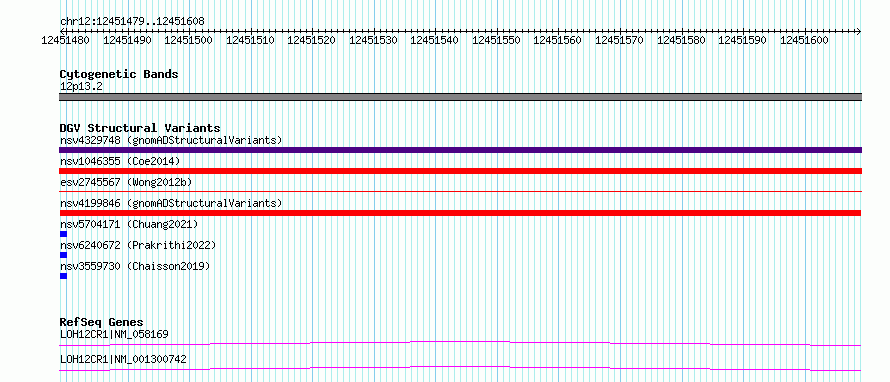Image resolution: width=890 pixels, height=382 pixels.
Task: Click ruler tick label 12451600
Action: pos(804,40)
